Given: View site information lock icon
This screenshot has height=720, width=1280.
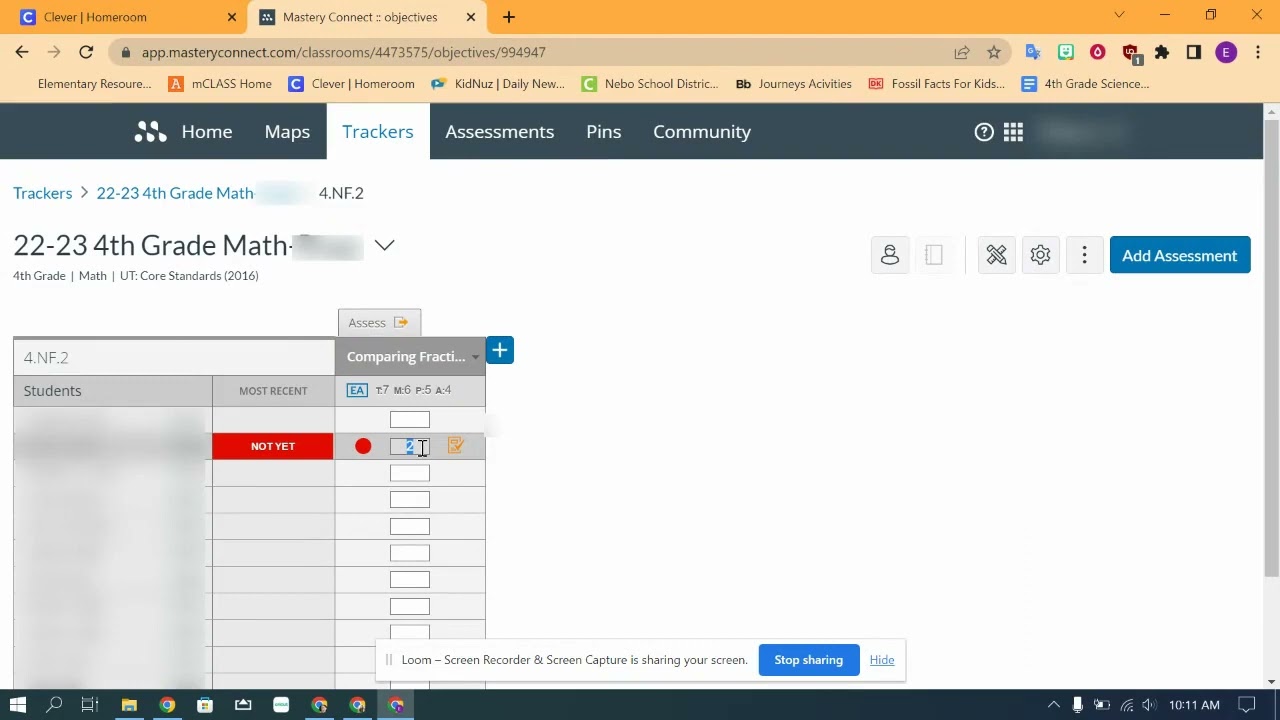Looking at the screenshot, I should tap(125, 52).
